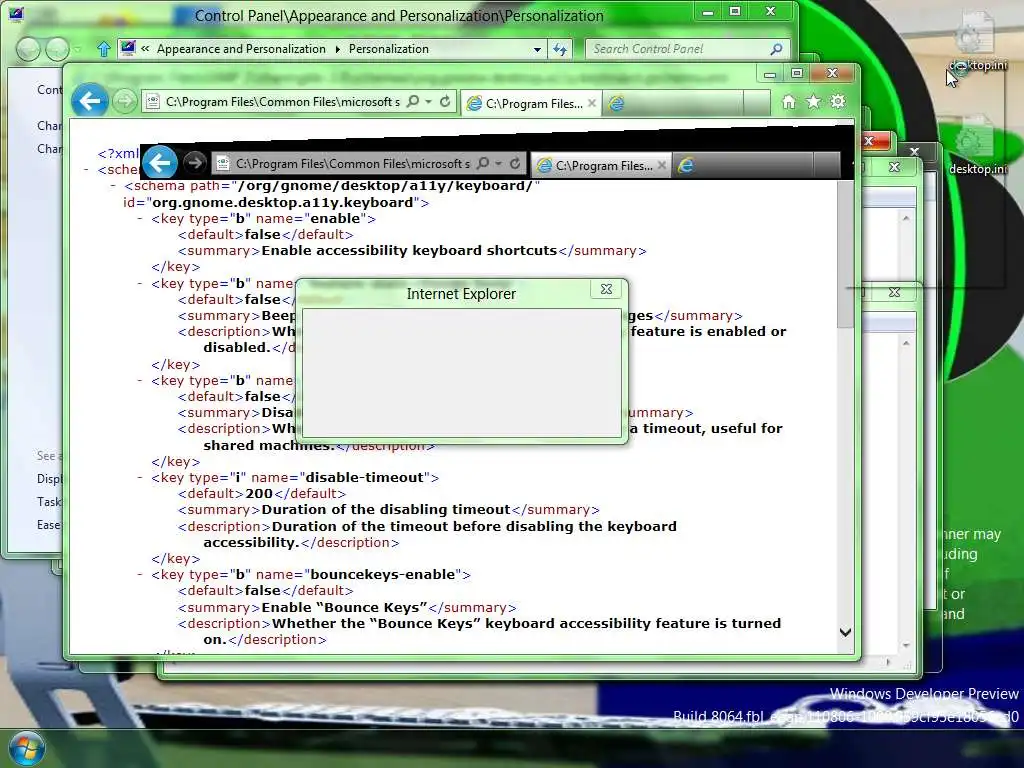Click the IE page vertical scrollbar thumb
Screen dimensions: 1024x768
coord(845,253)
